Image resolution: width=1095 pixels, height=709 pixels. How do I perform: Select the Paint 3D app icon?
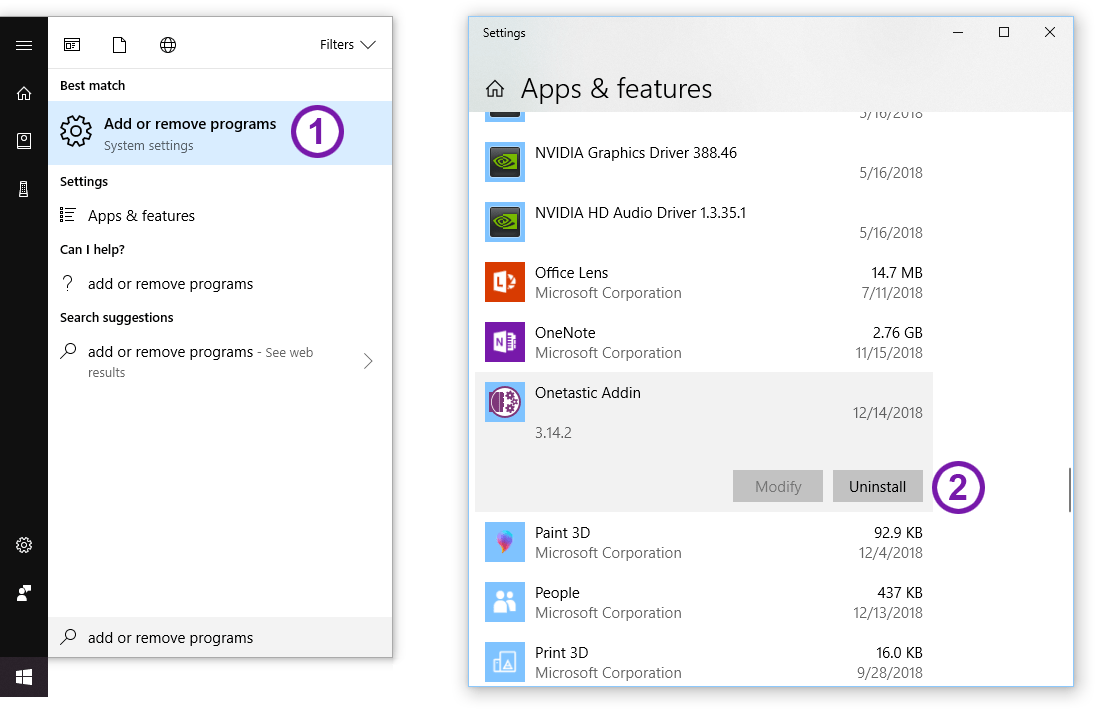(505, 542)
